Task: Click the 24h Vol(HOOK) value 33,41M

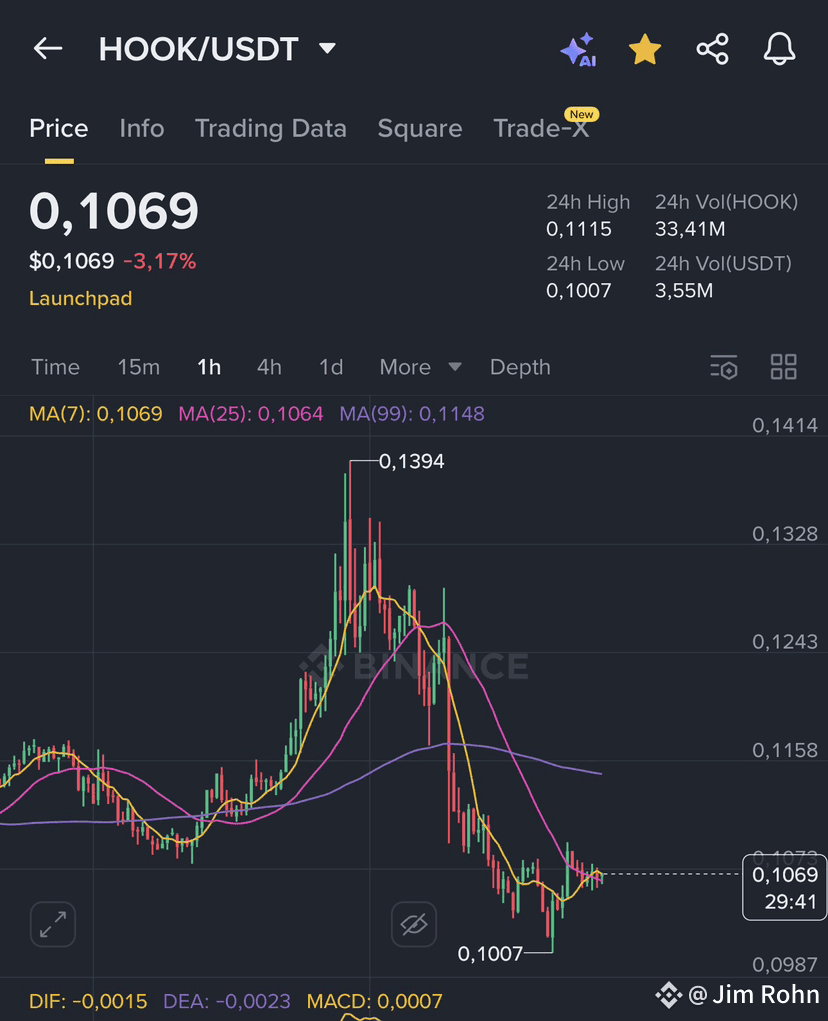Action: [x=690, y=229]
